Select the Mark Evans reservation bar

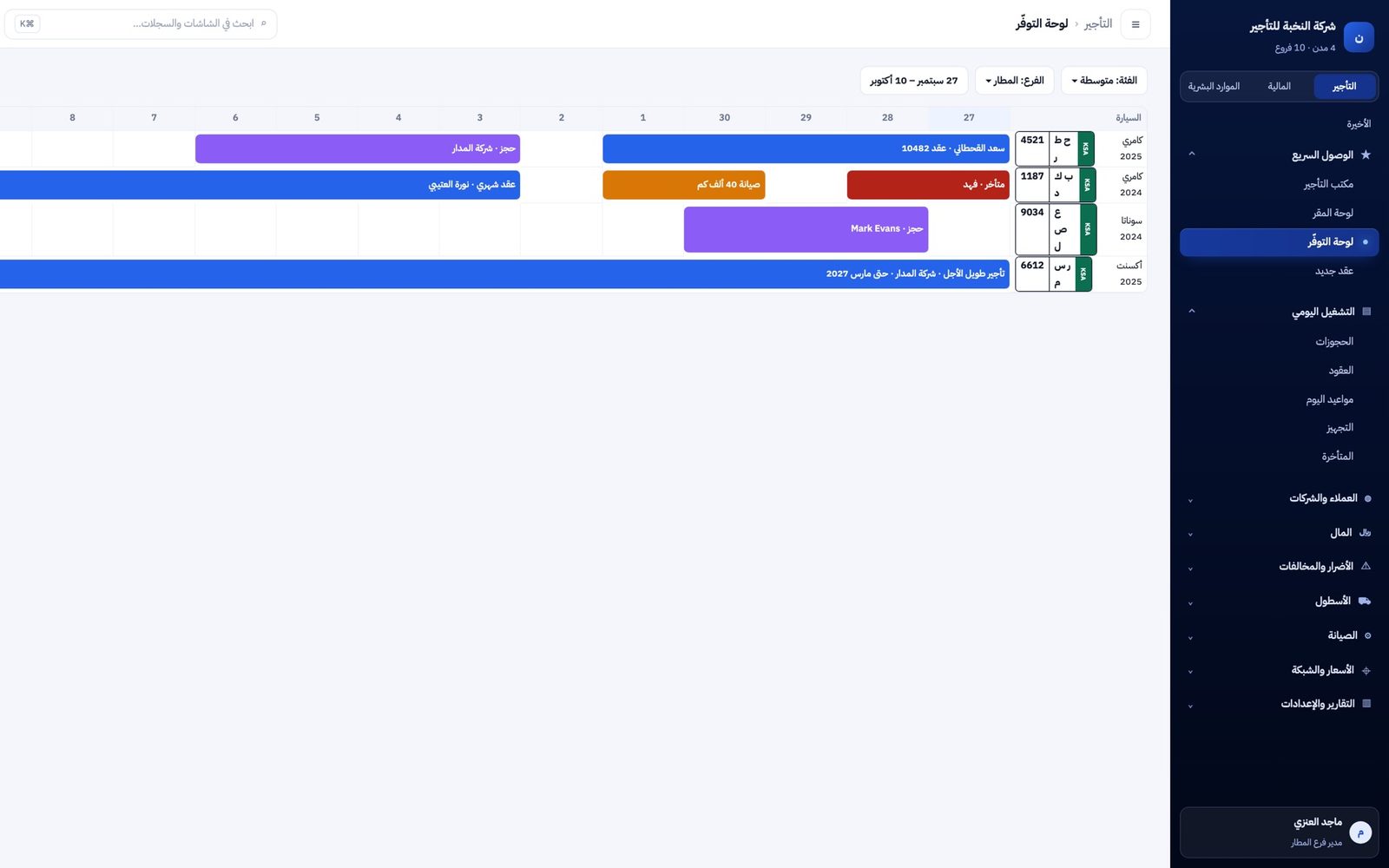click(806, 229)
